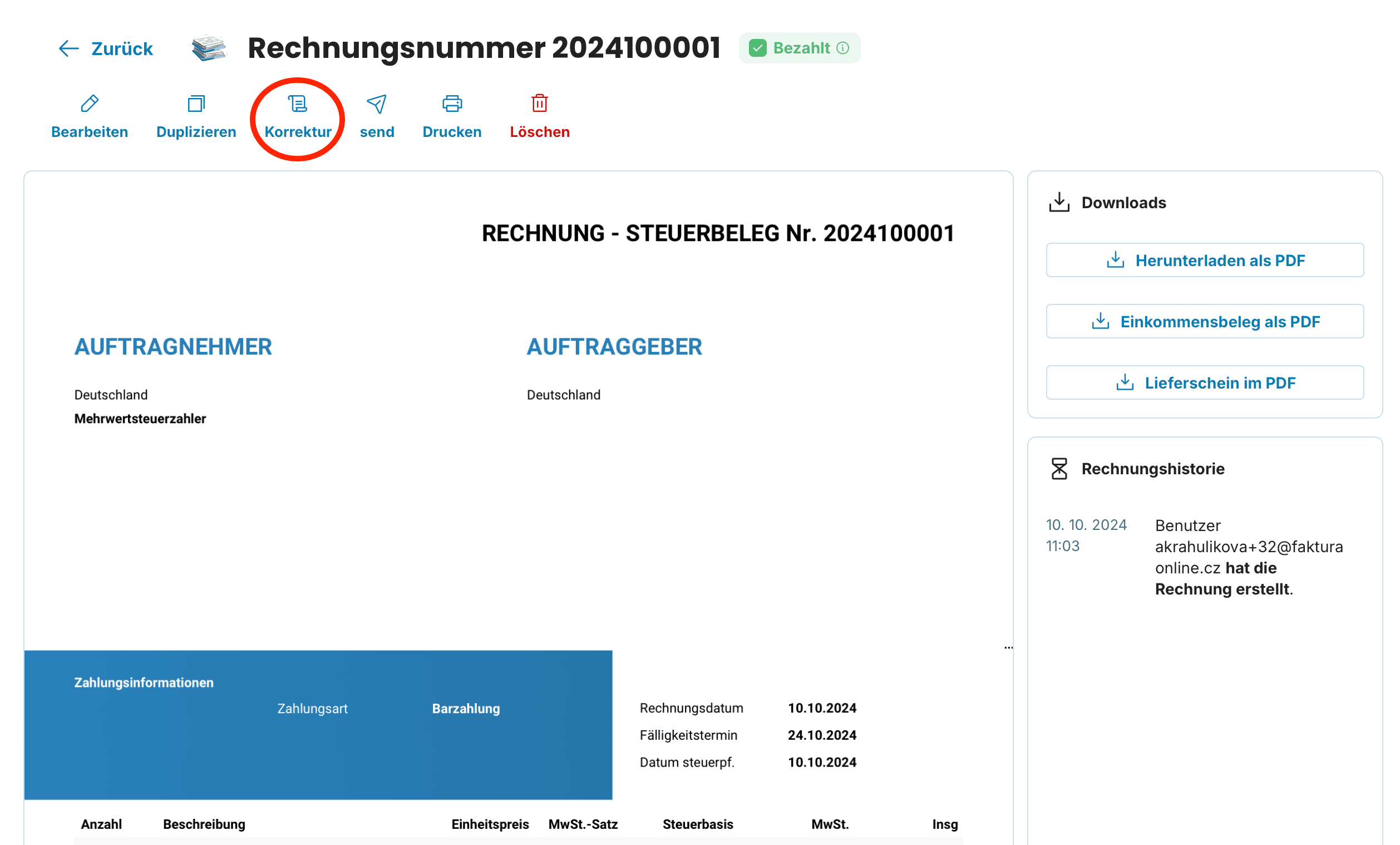The image size is (1400, 845).
Task: Download Lieferschein im PDF
Action: [1205, 383]
